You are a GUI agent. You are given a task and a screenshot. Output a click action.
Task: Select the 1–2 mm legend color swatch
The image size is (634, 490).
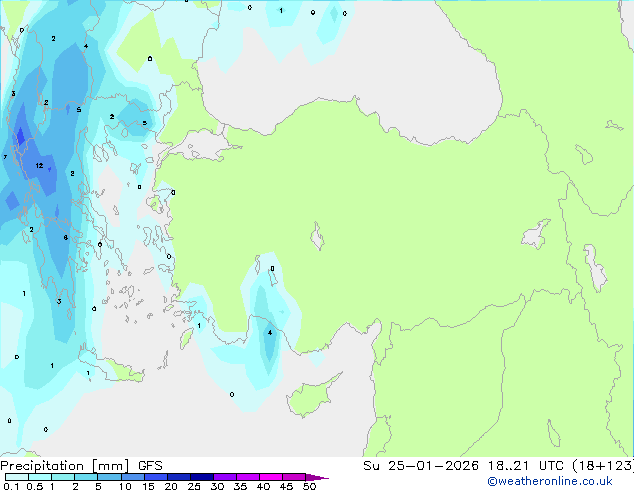click(x=63, y=477)
